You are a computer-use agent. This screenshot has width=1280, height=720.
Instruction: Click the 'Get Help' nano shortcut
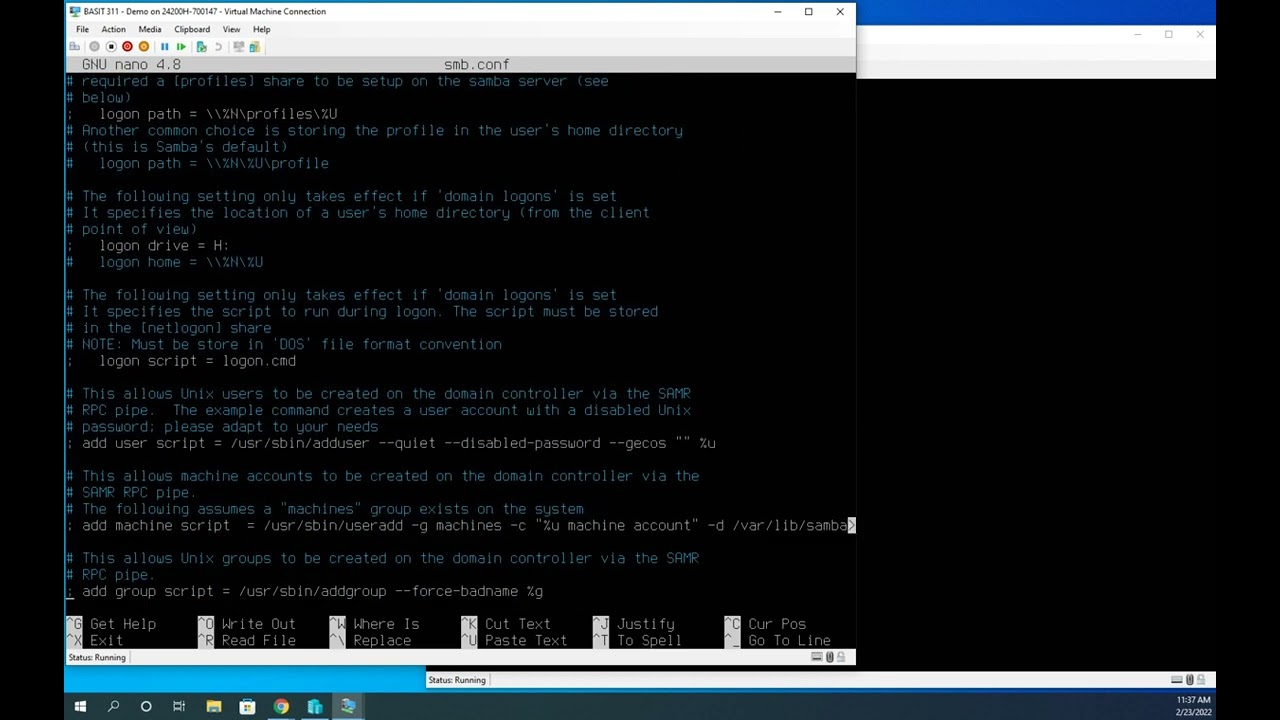pyautogui.click(x=123, y=624)
